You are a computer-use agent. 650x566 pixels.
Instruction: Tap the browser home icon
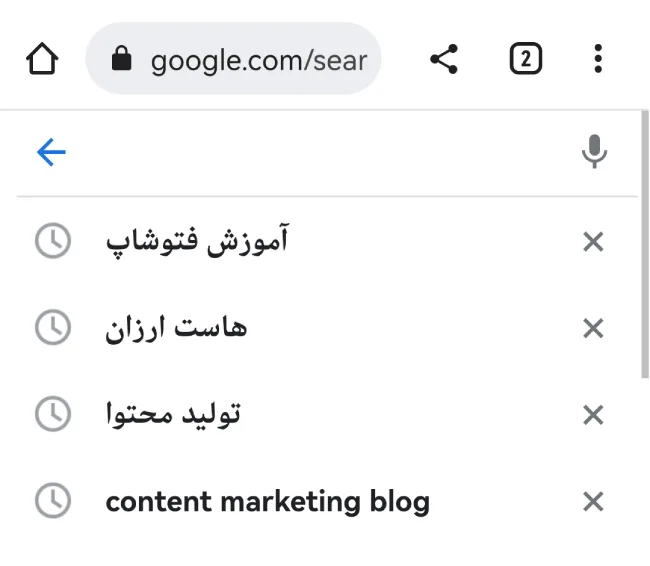click(42, 58)
